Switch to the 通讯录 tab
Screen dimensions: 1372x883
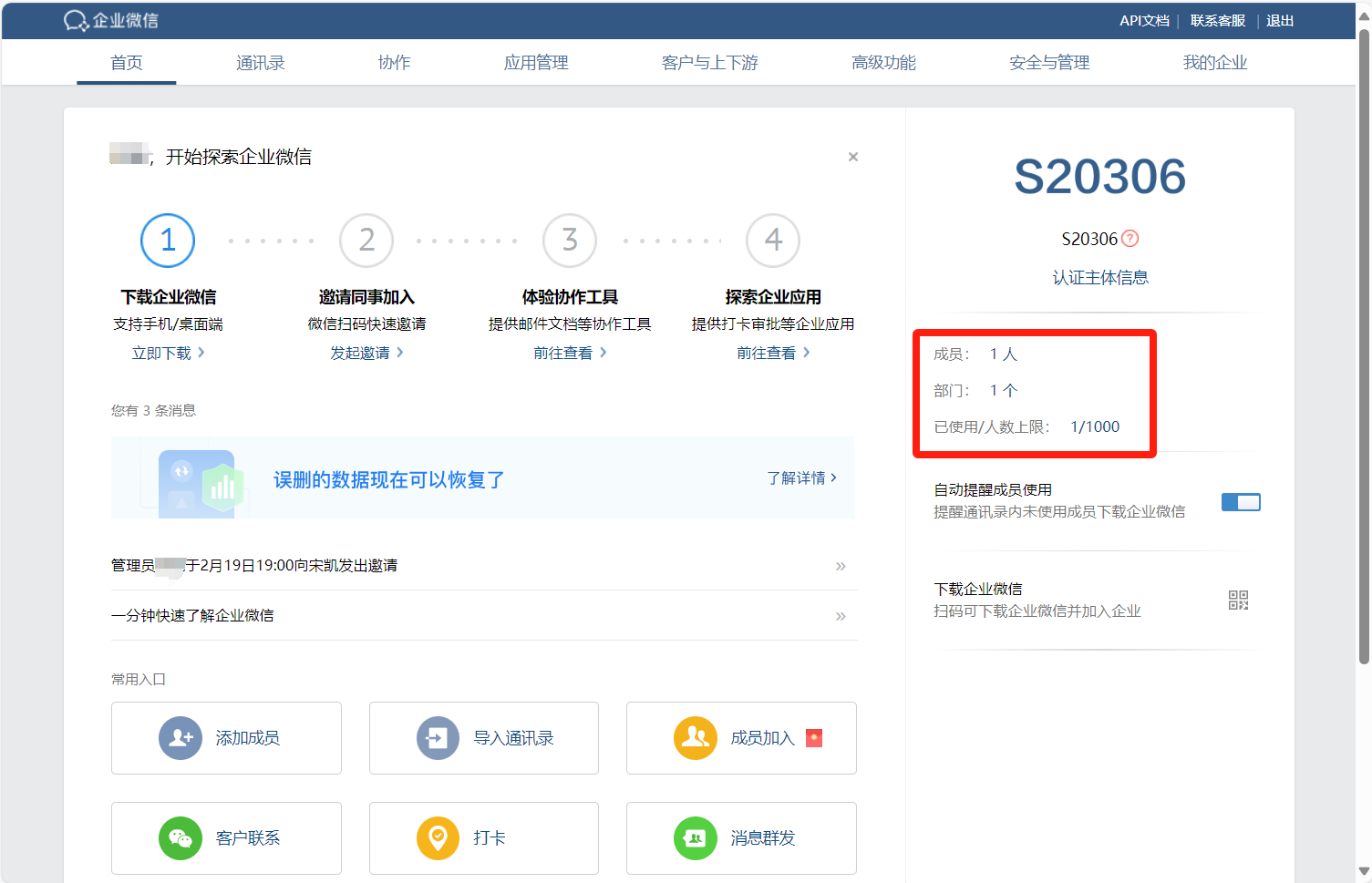click(x=260, y=62)
